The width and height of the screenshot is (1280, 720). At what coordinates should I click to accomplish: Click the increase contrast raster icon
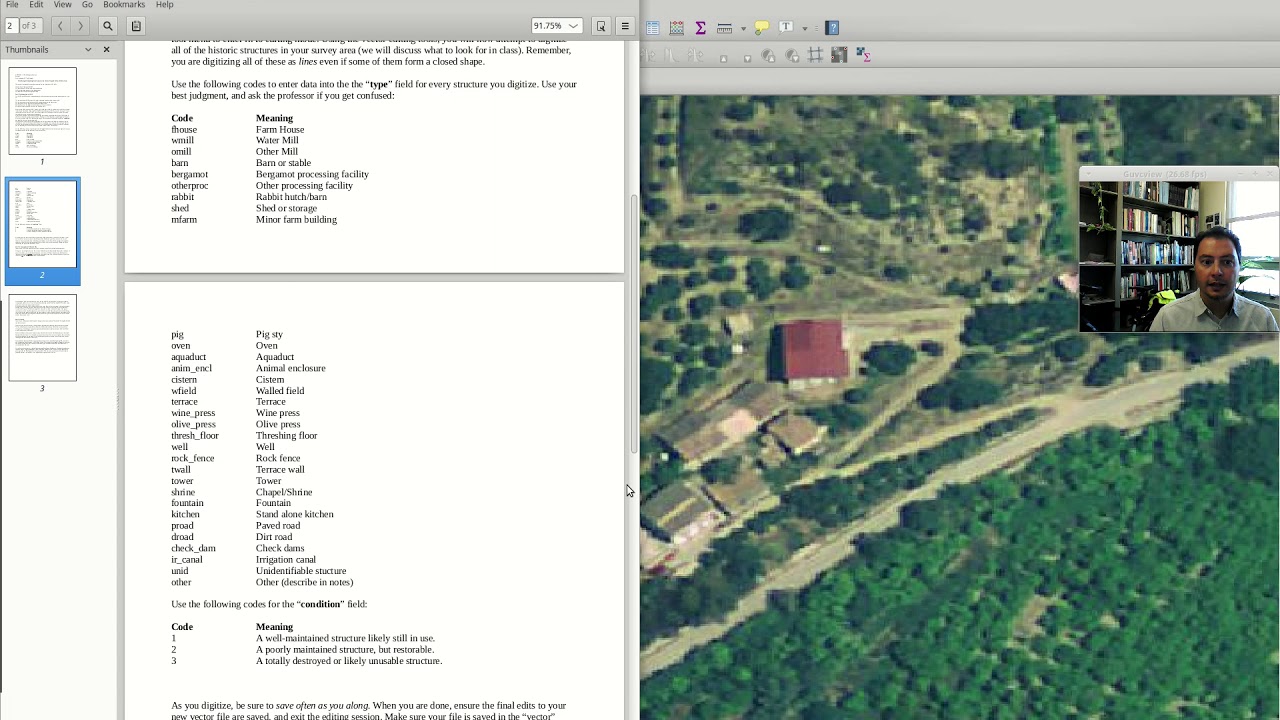point(768,55)
